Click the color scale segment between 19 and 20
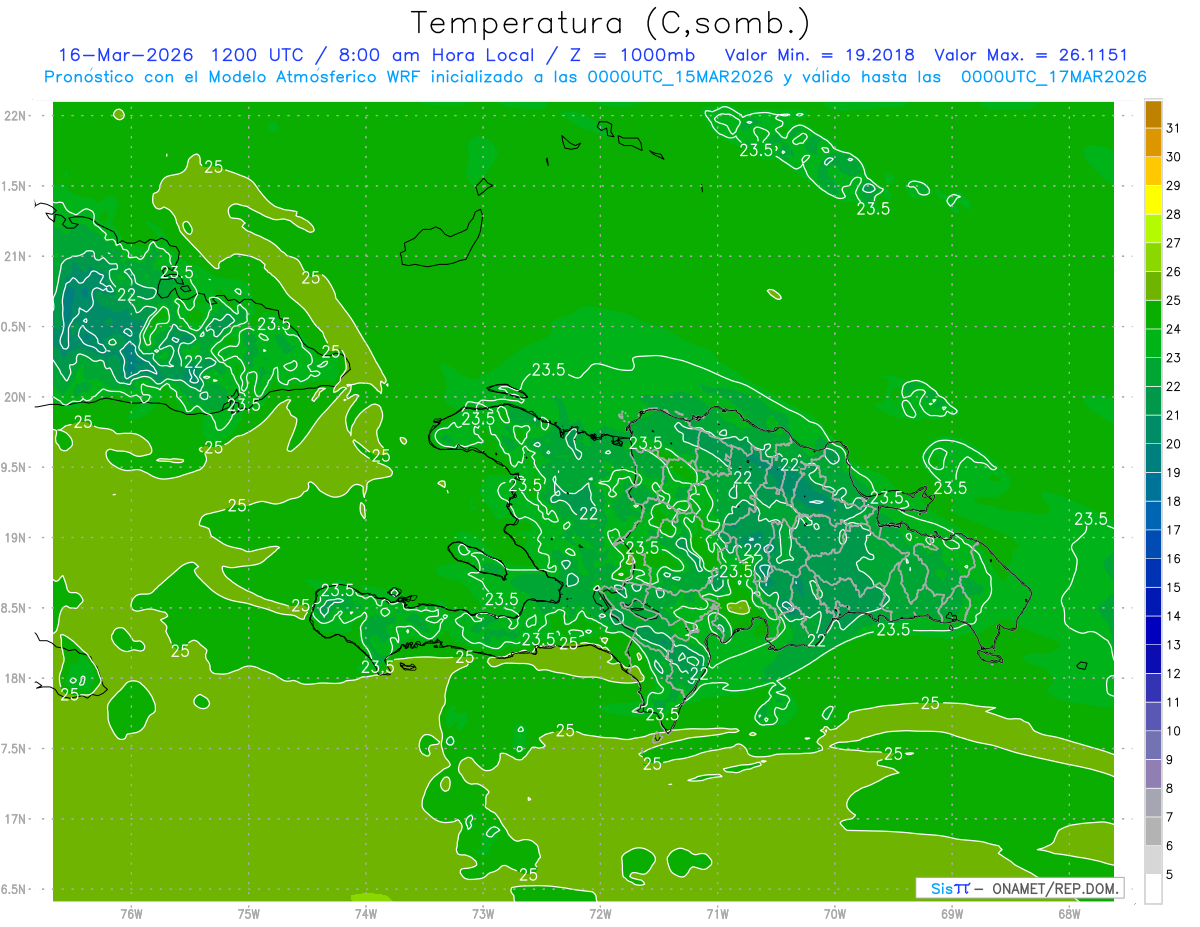This screenshot has width=1200, height=927. pos(1153,458)
